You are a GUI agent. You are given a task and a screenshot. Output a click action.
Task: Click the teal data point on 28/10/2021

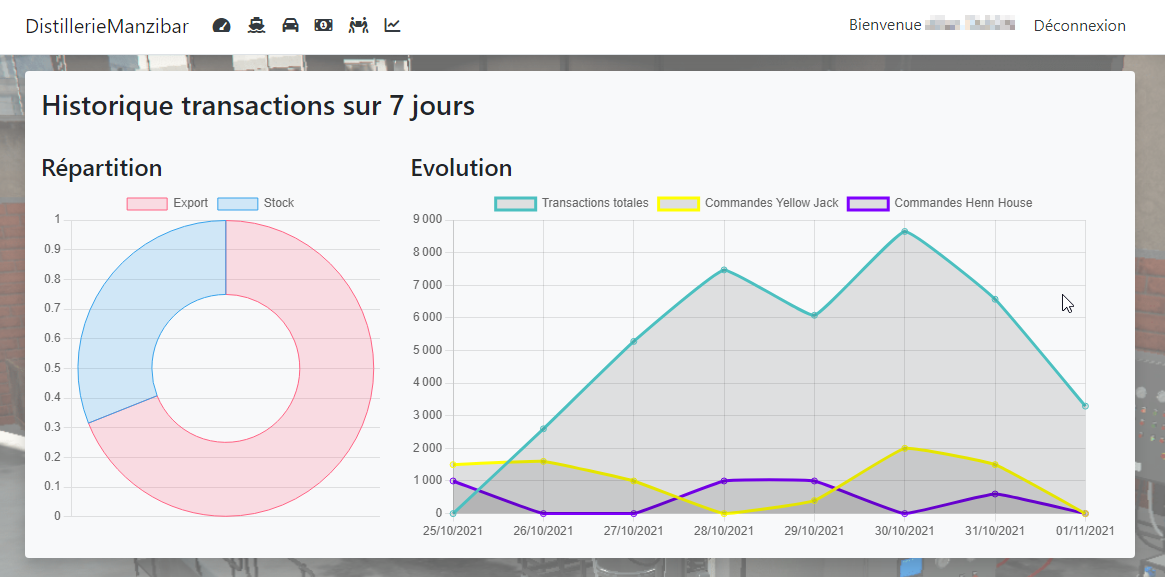[724, 269]
